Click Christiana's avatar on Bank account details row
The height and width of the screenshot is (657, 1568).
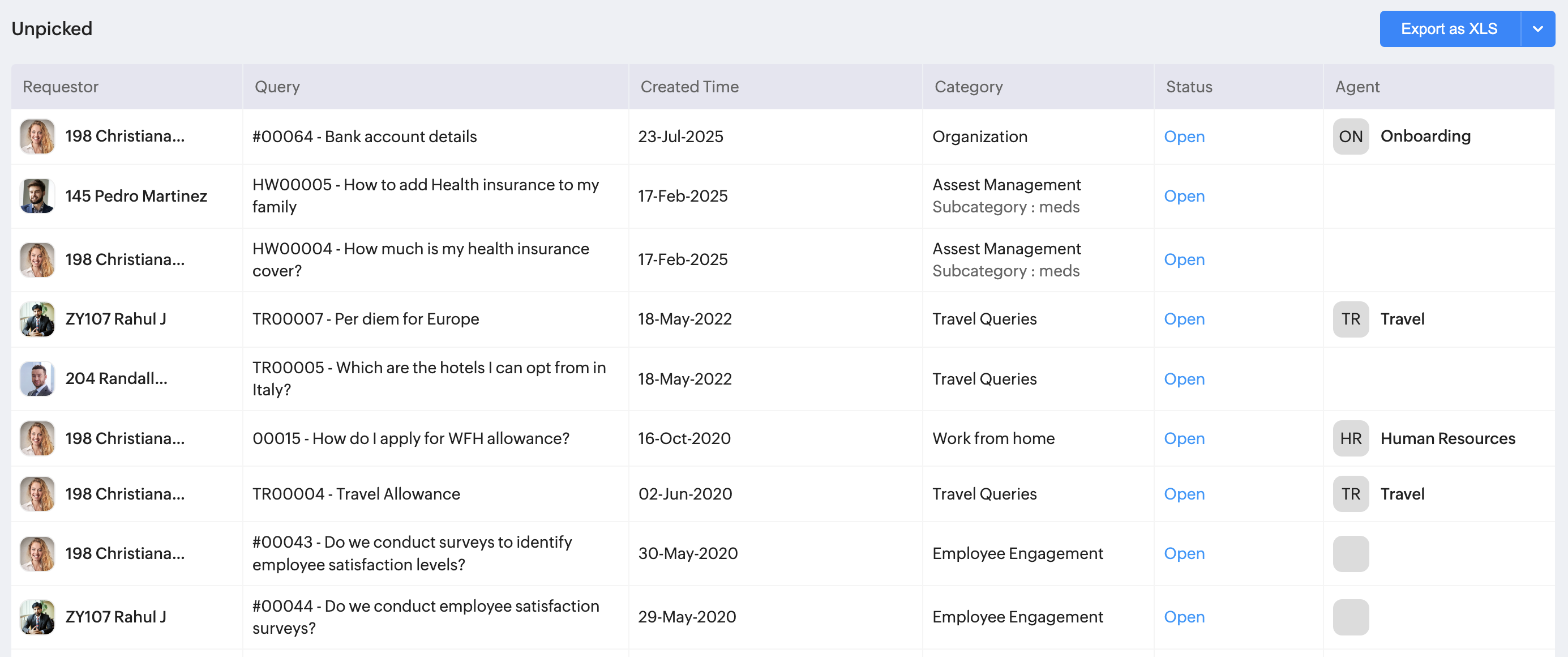(37, 136)
